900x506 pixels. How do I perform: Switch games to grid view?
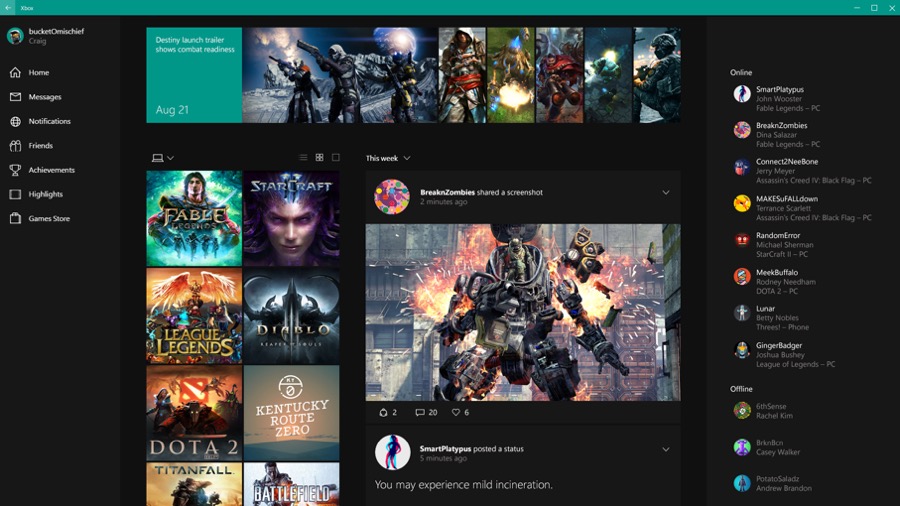tap(320, 157)
